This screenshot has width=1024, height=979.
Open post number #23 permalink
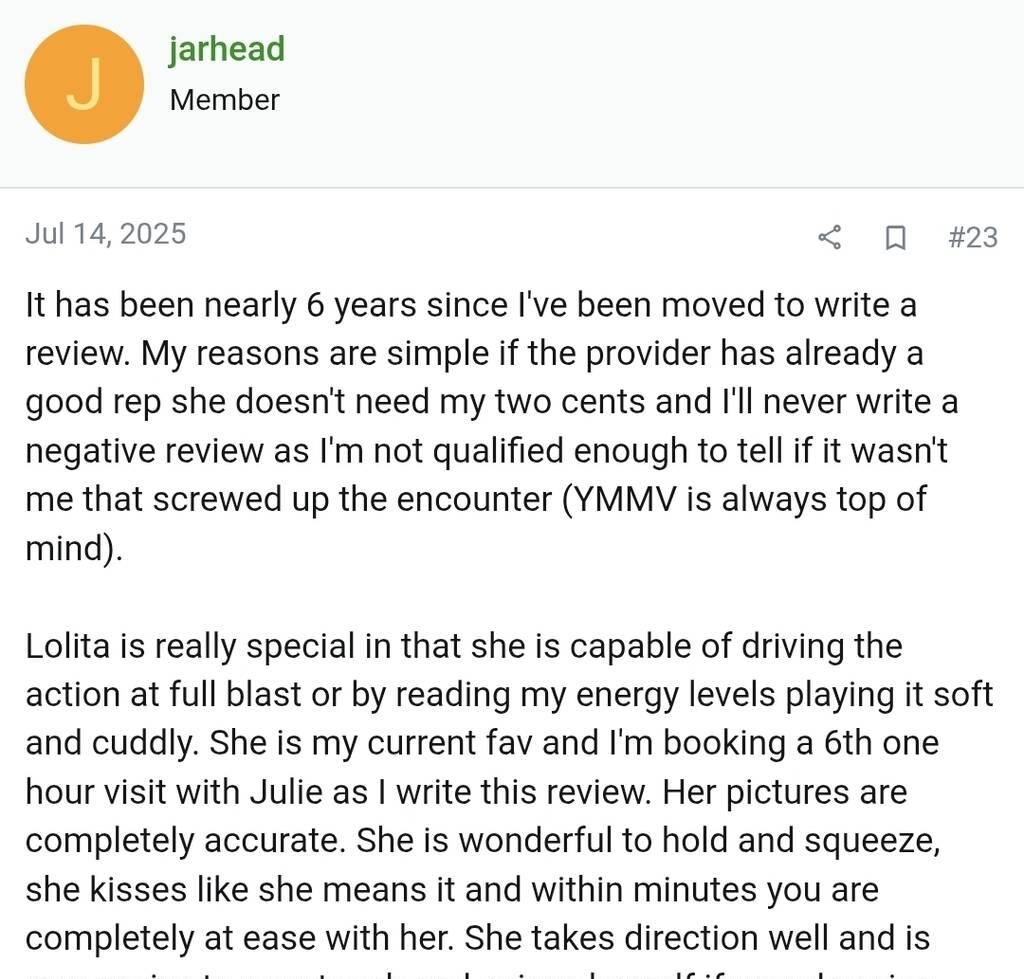[972, 236]
